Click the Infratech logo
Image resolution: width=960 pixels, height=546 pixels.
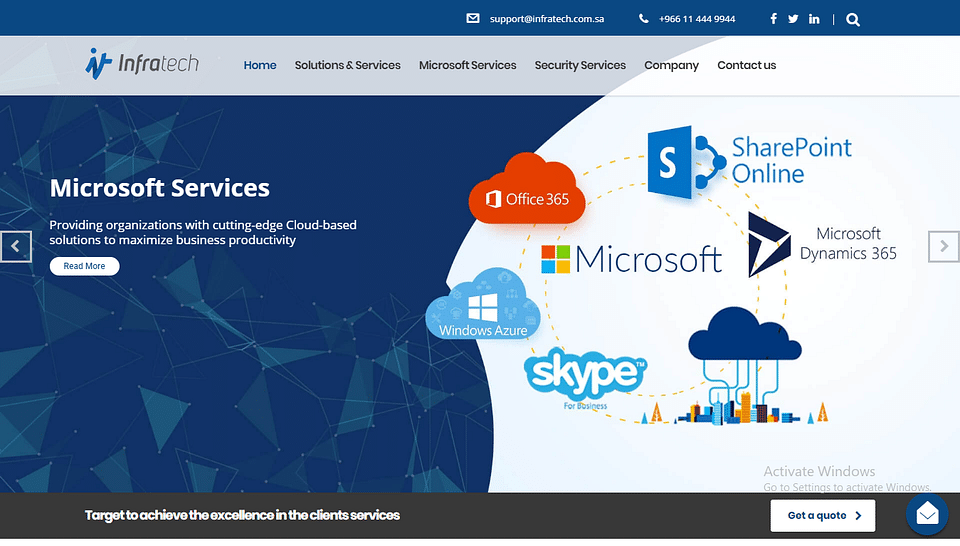coord(142,64)
